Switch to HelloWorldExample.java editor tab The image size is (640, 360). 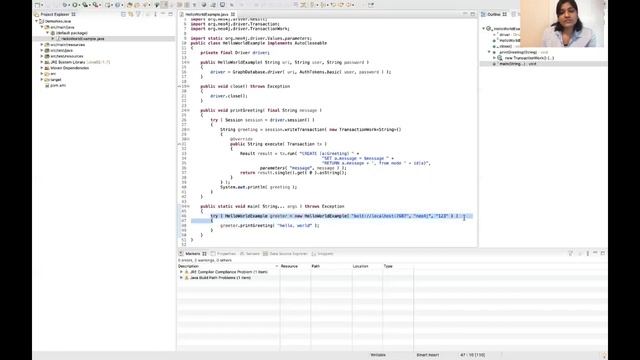pyautogui.click(x=207, y=14)
